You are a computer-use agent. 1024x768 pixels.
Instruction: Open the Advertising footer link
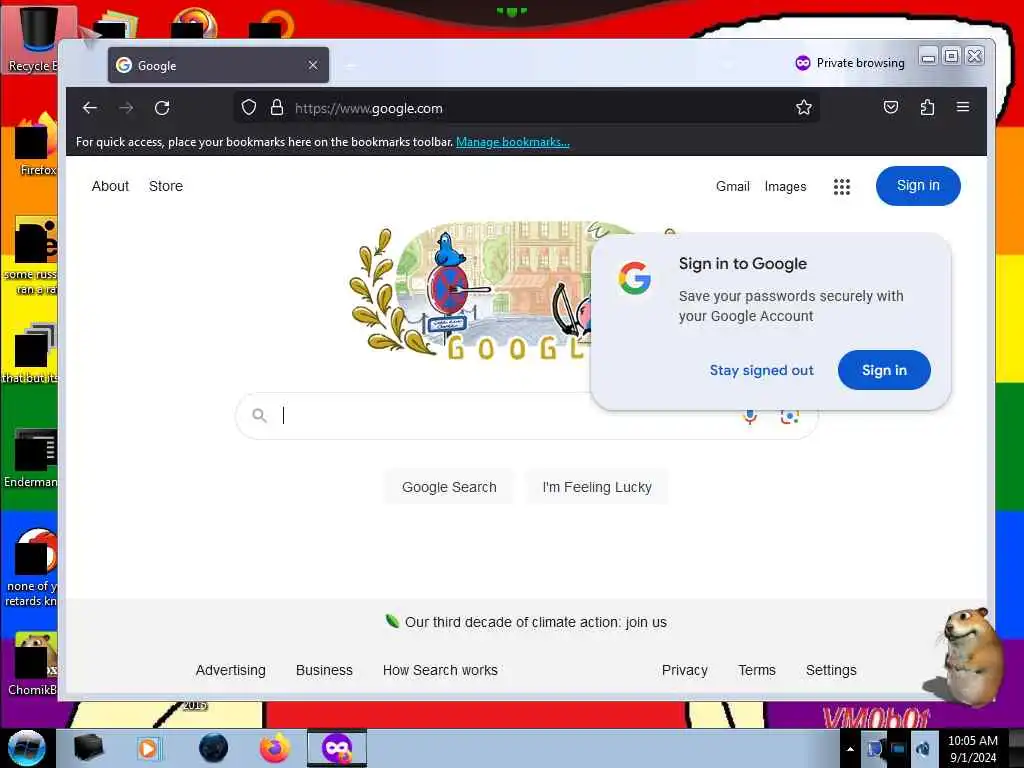pyautogui.click(x=231, y=670)
